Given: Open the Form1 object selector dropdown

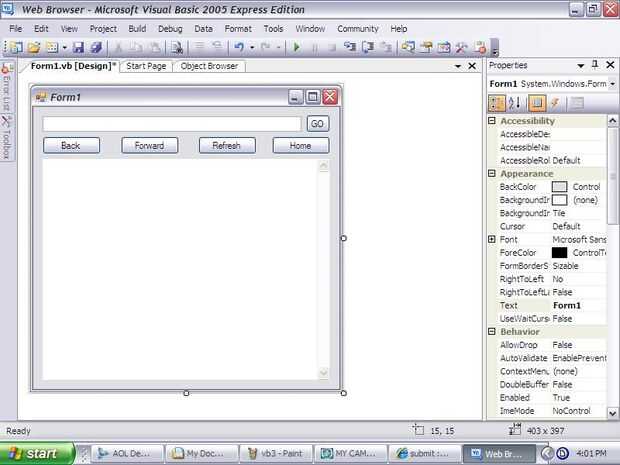Looking at the screenshot, I should pyautogui.click(x=612, y=84).
